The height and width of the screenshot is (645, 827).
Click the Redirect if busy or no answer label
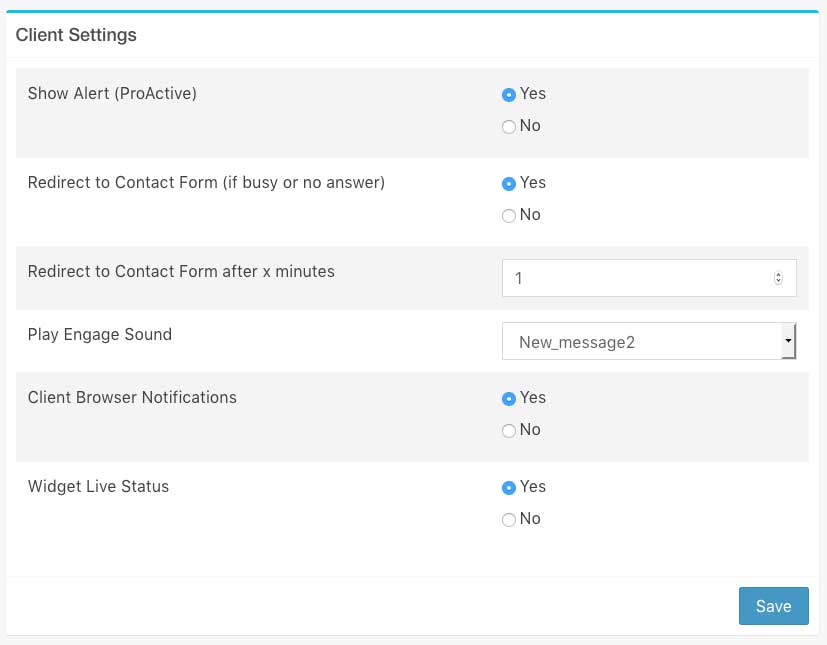[206, 183]
